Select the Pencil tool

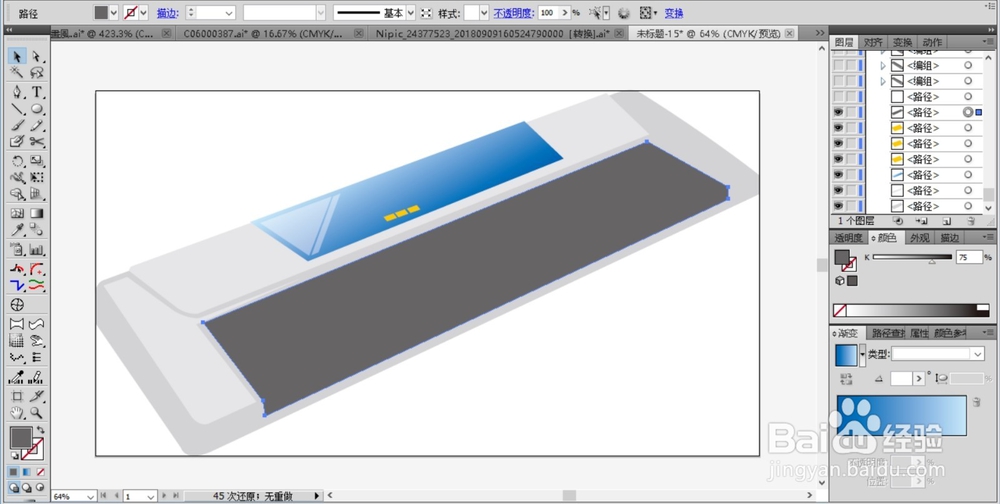coord(36,126)
